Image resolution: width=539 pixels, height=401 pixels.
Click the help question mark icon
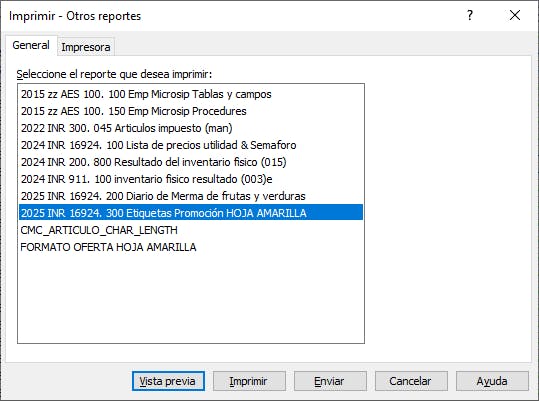coord(470,15)
